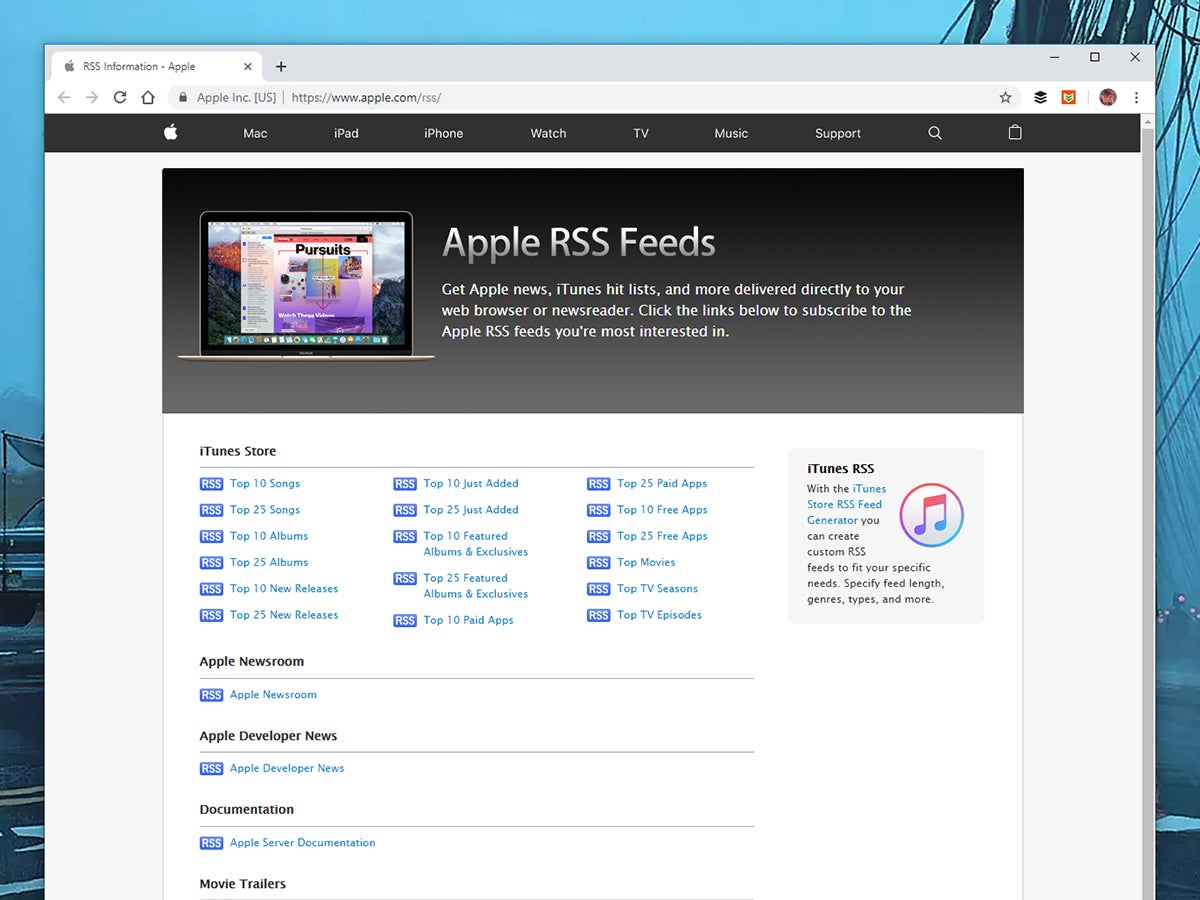
Task: Open the search magnifier icon
Action: (935, 133)
